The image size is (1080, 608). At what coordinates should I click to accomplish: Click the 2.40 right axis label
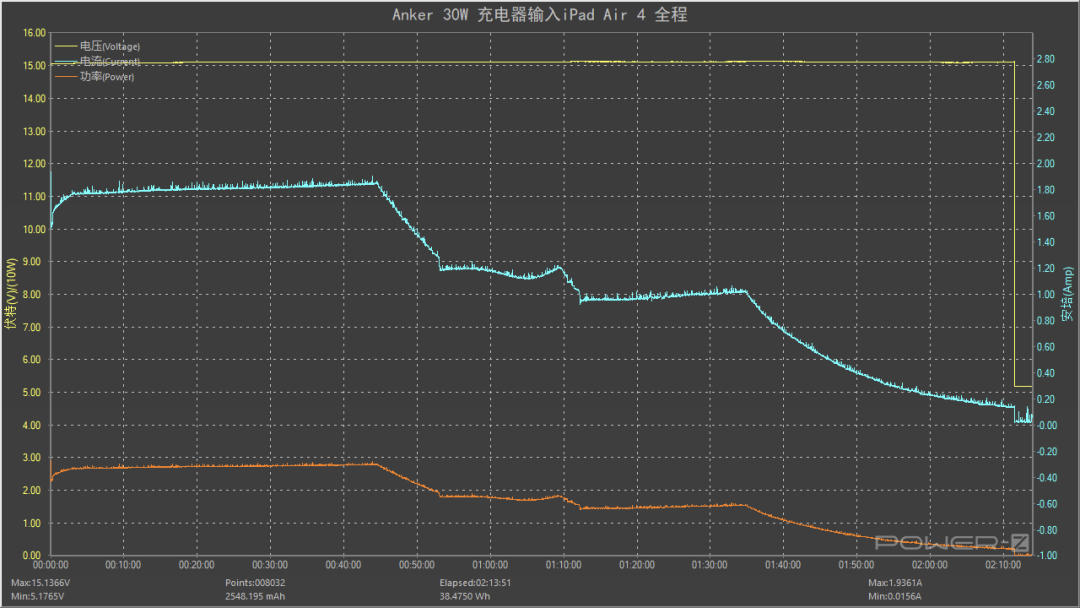1046,112
